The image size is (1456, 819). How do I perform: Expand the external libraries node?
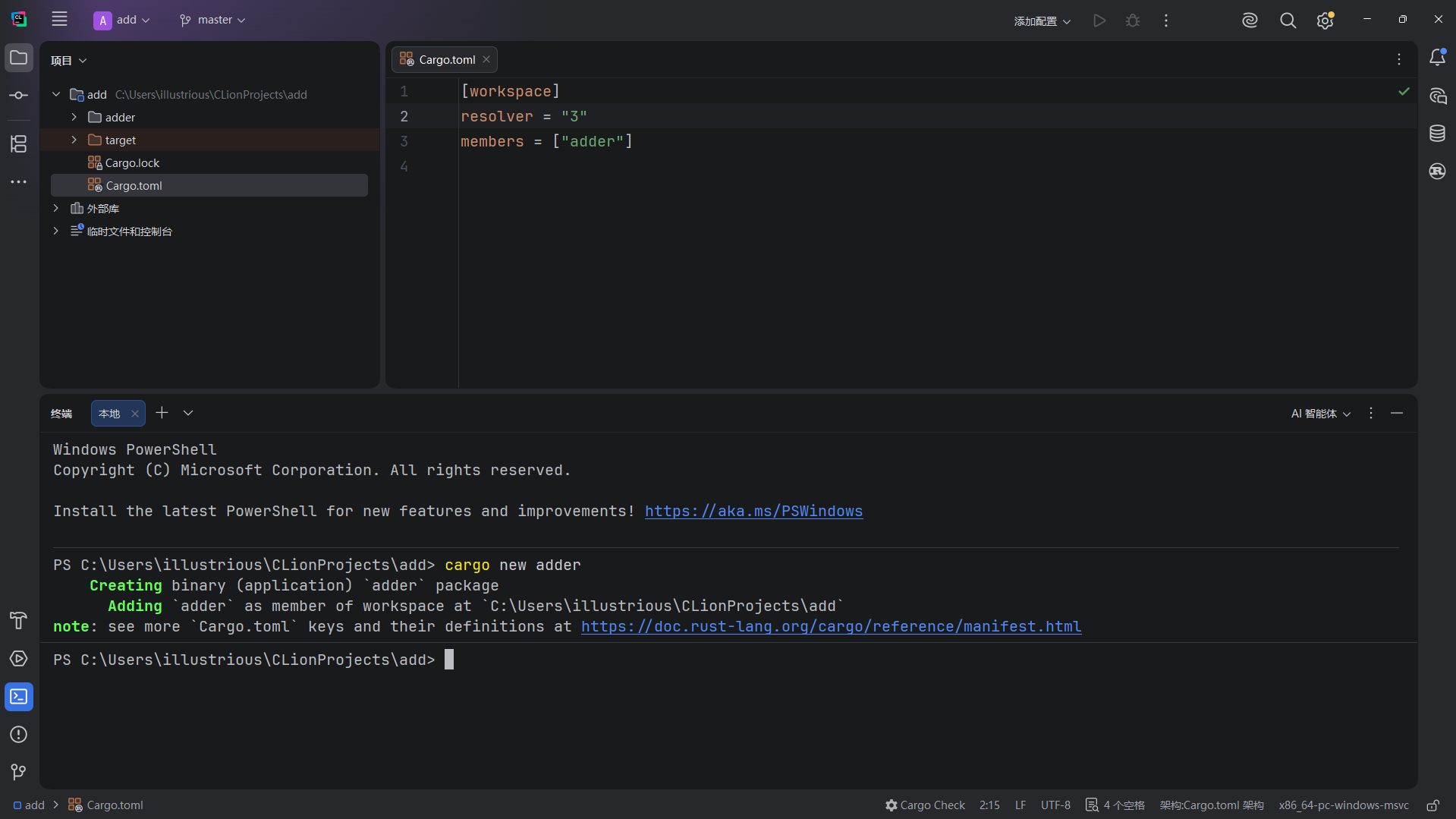point(56,209)
